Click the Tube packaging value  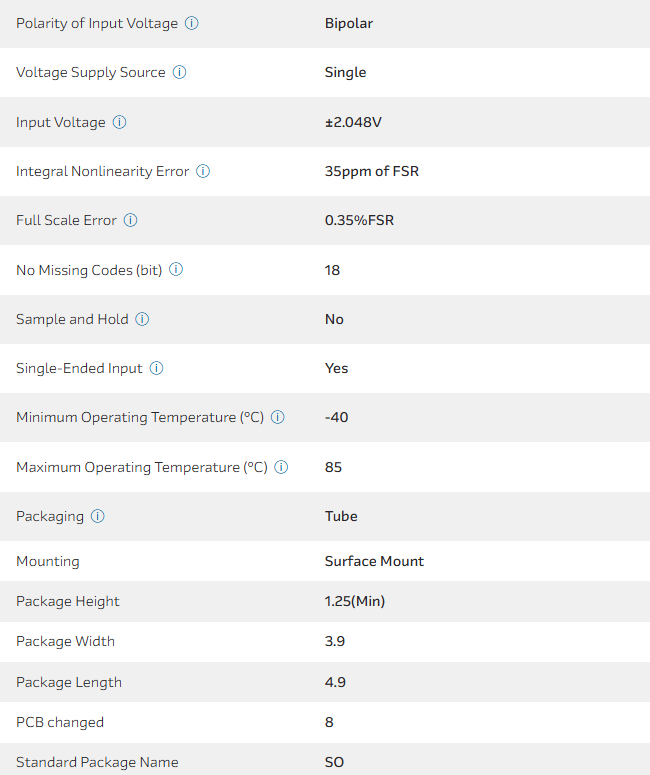tap(341, 516)
